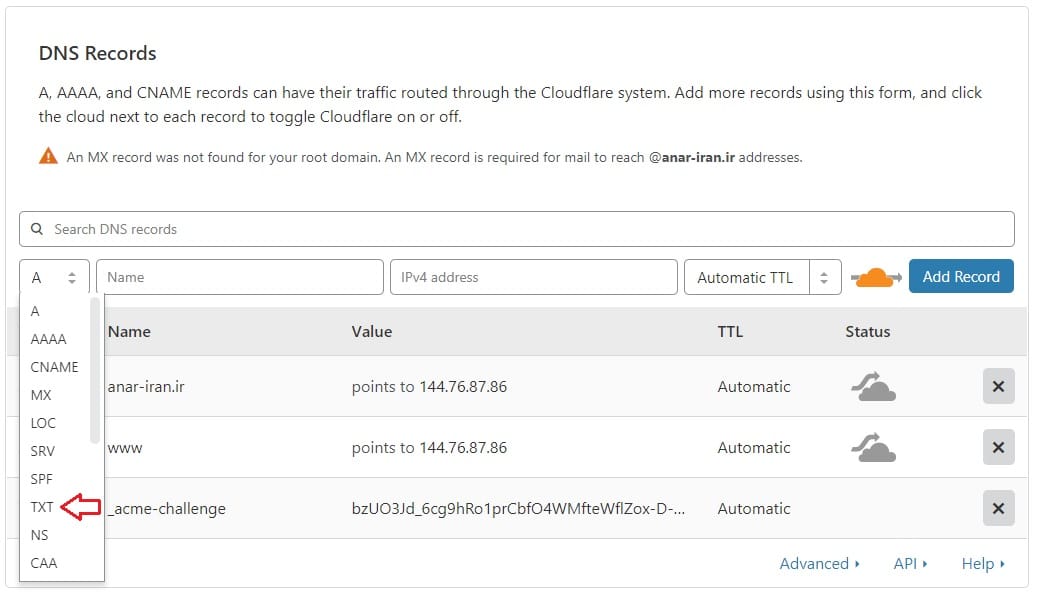Click the Add Record button

tap(960, 277)
